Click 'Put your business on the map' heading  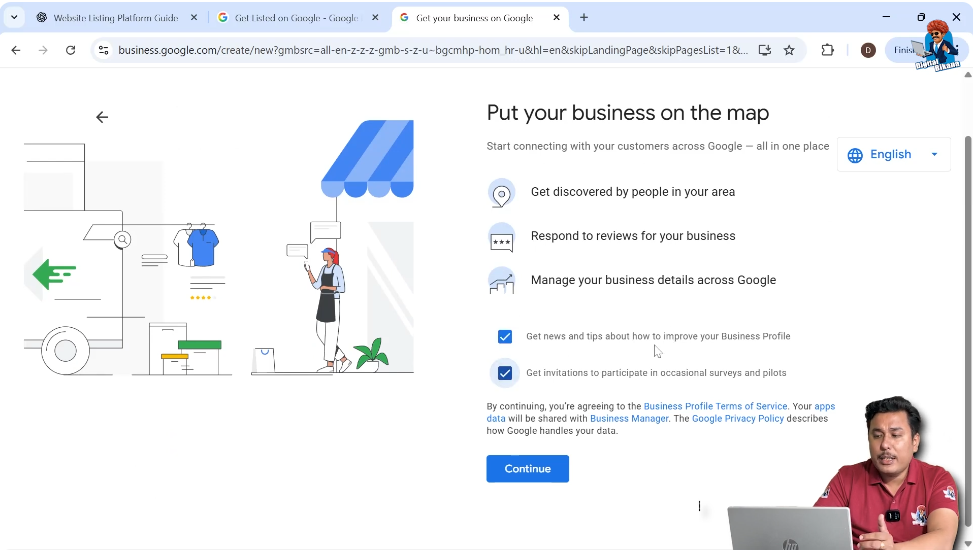[x=628, y=113]
